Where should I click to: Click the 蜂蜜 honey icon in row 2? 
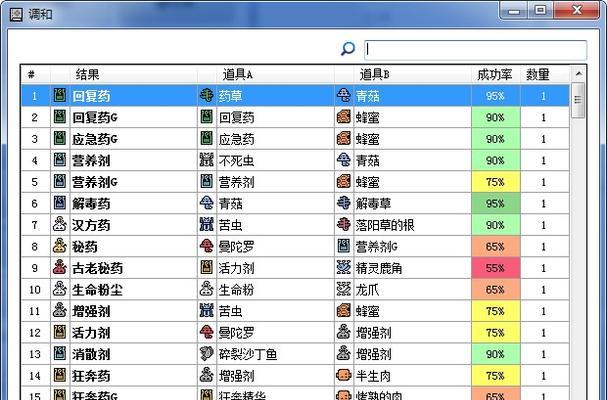click(x=344, y=117)
